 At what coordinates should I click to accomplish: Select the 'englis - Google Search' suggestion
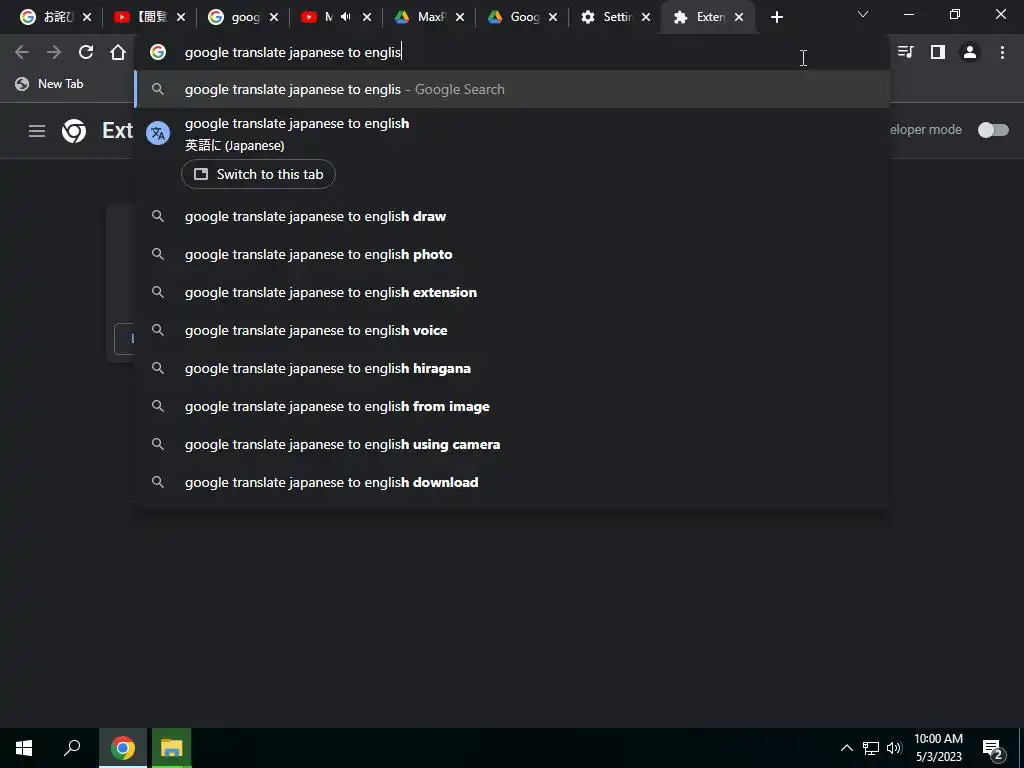(512, 89)
